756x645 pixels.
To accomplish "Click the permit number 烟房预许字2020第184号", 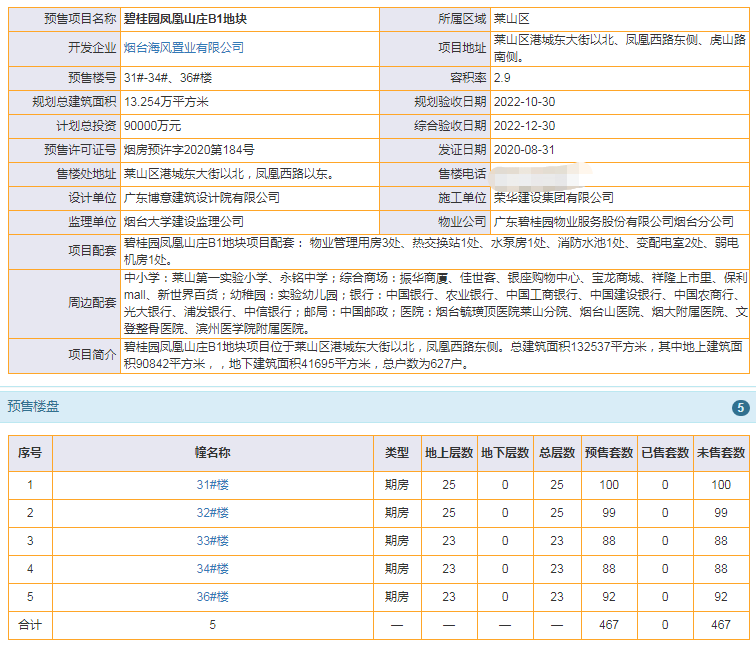I will (x=188, y=150).
